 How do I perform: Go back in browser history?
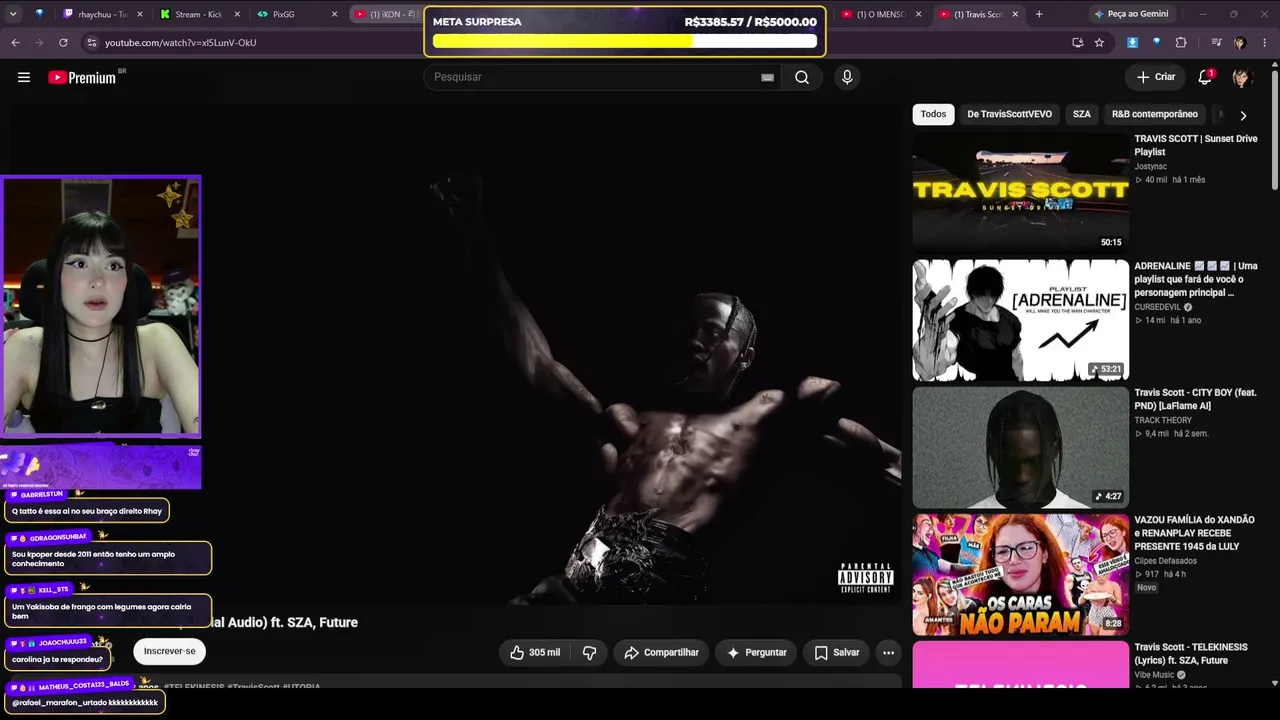[x=15, y=42]
